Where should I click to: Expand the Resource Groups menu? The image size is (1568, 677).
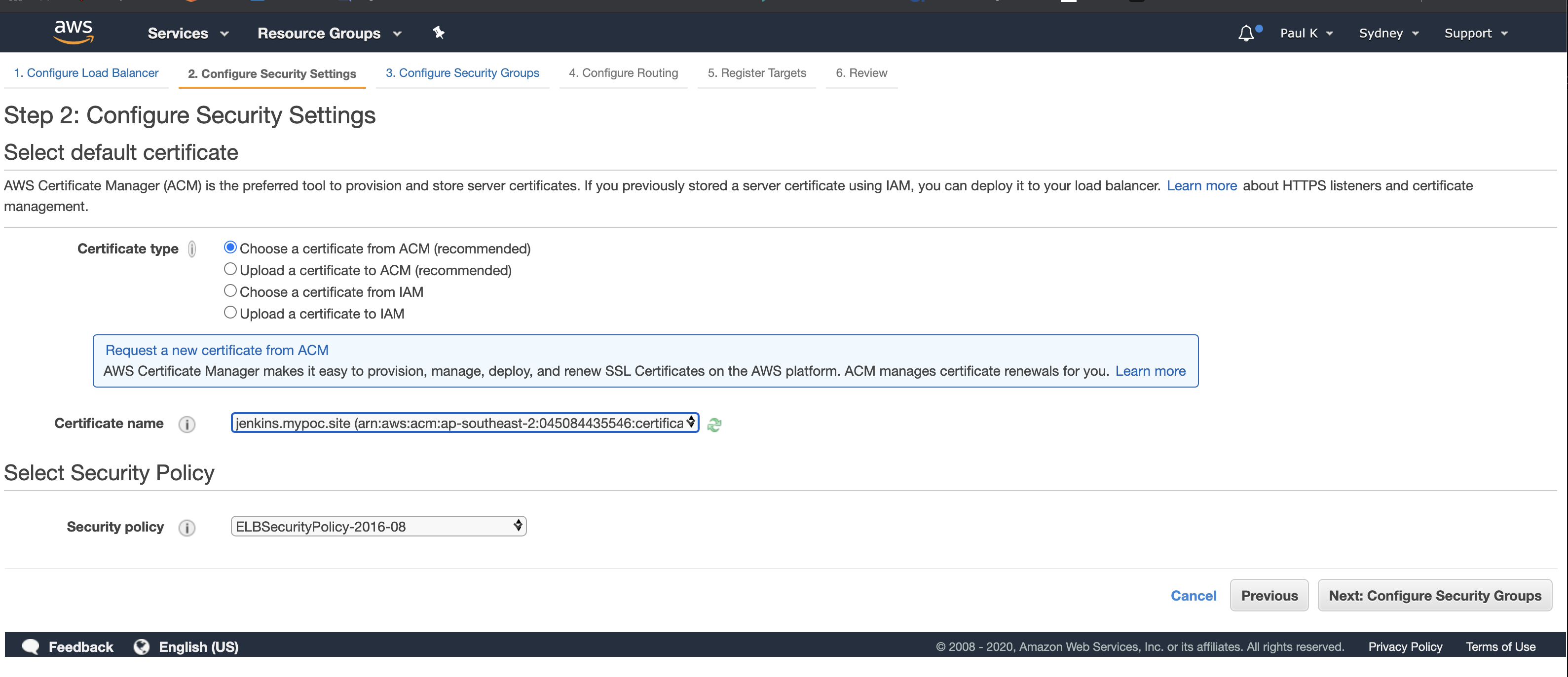click(x=329, y=34)
